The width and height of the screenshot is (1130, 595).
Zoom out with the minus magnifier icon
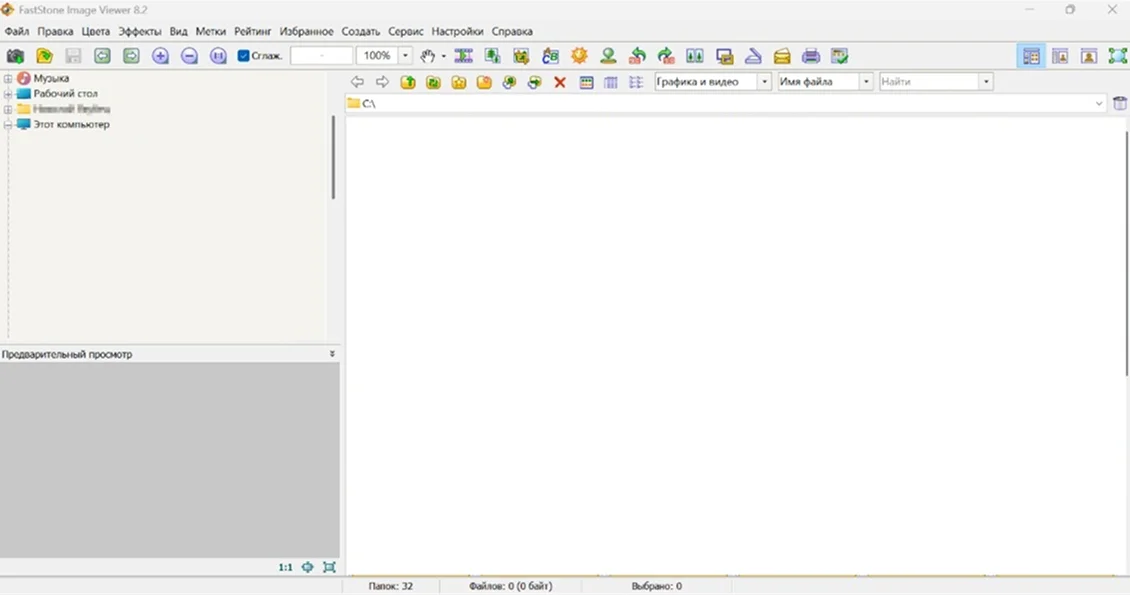tap(189, 55)
